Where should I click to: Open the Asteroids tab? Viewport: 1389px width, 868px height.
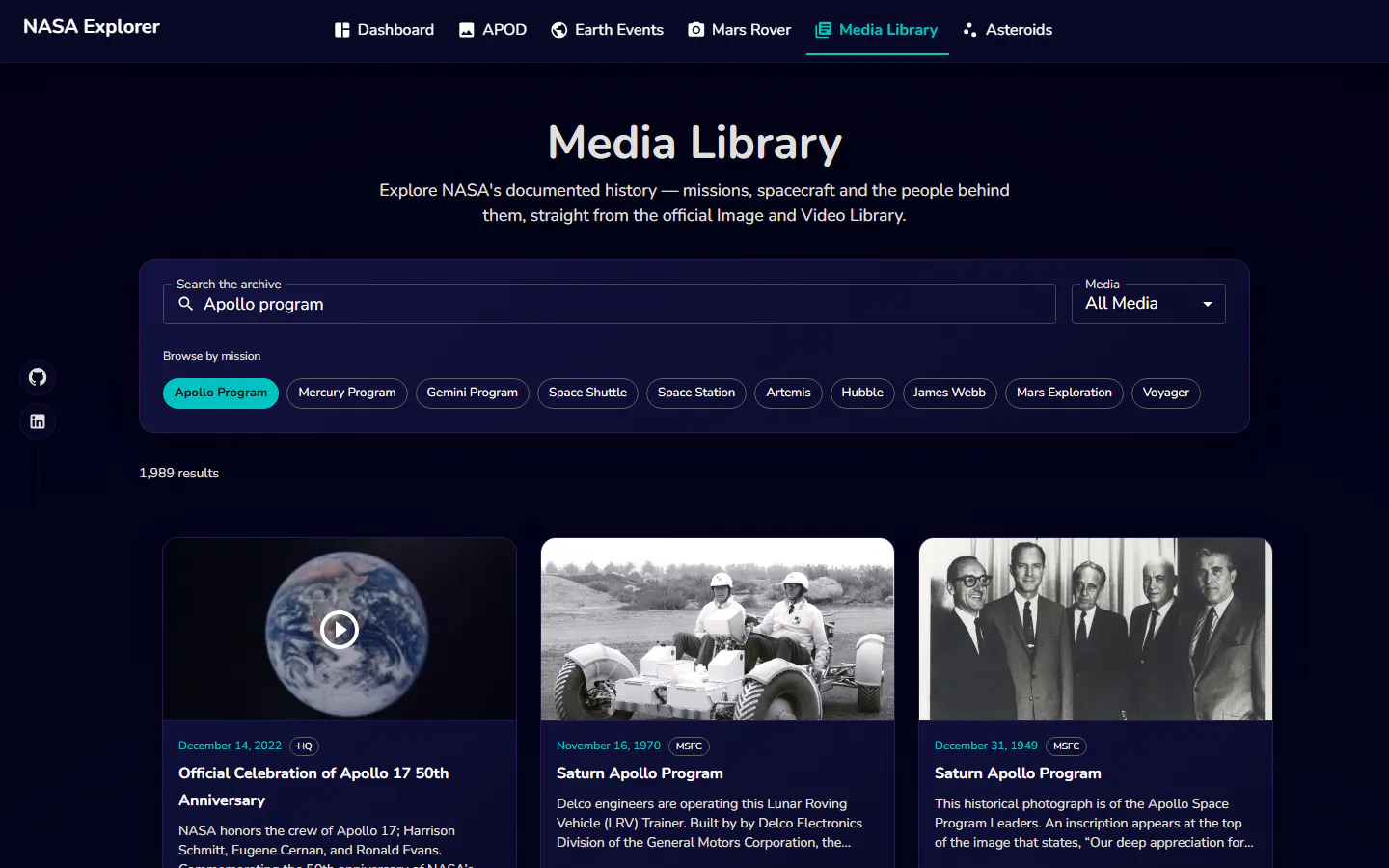click(1008, 30)
